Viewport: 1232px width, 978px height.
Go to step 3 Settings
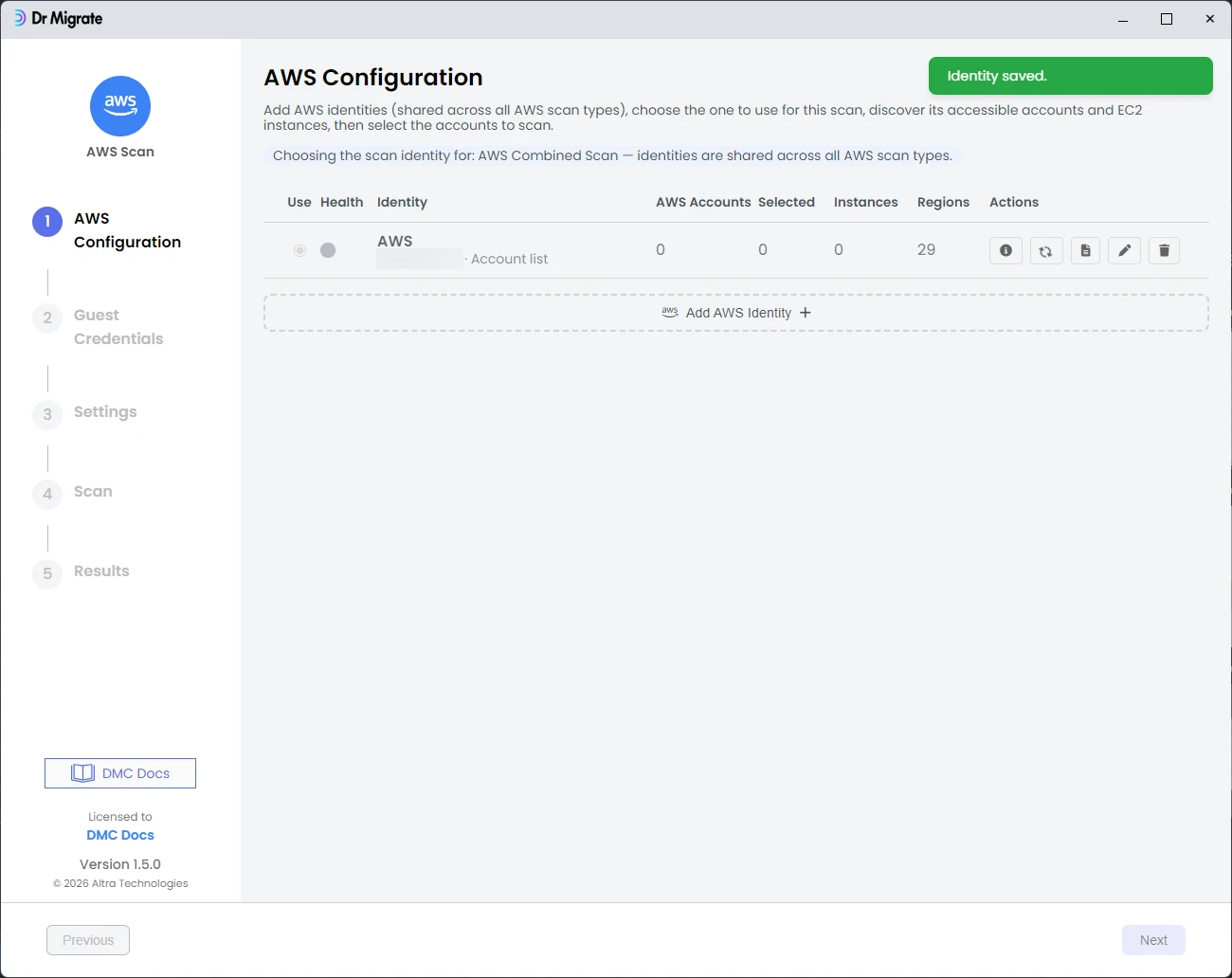click(85, 413)
